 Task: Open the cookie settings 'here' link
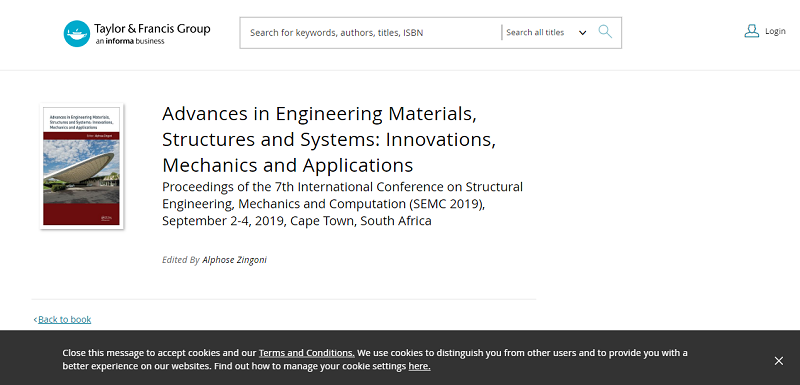(x=419, y=366)
